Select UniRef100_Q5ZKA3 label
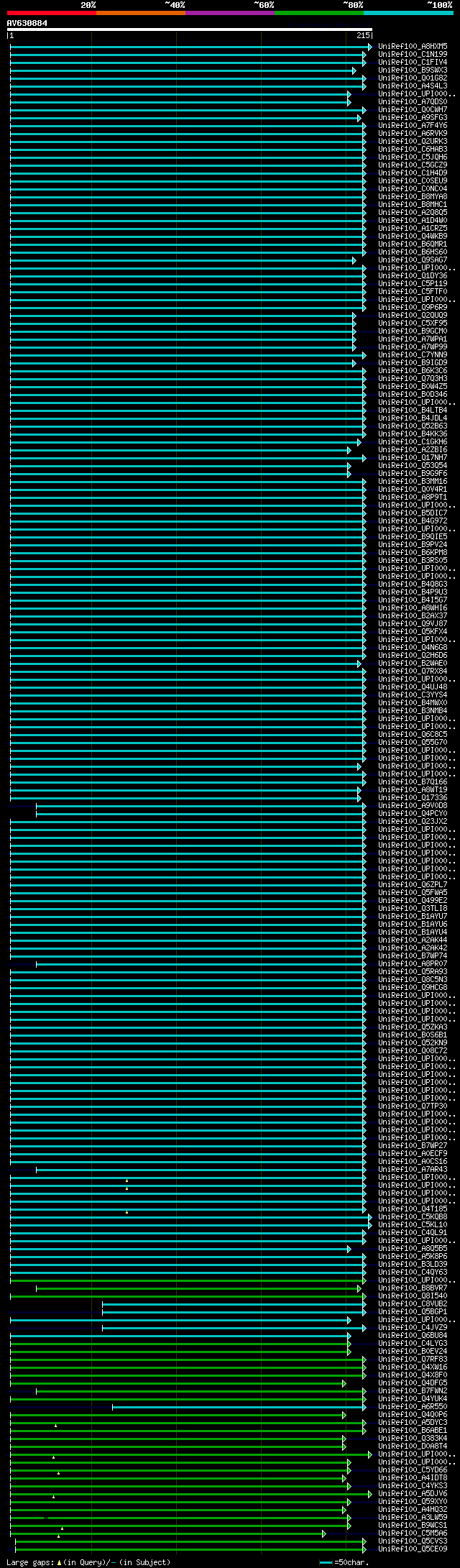Image resolution: width=460 pixels, height=1568 pixels. [413, 1027]
